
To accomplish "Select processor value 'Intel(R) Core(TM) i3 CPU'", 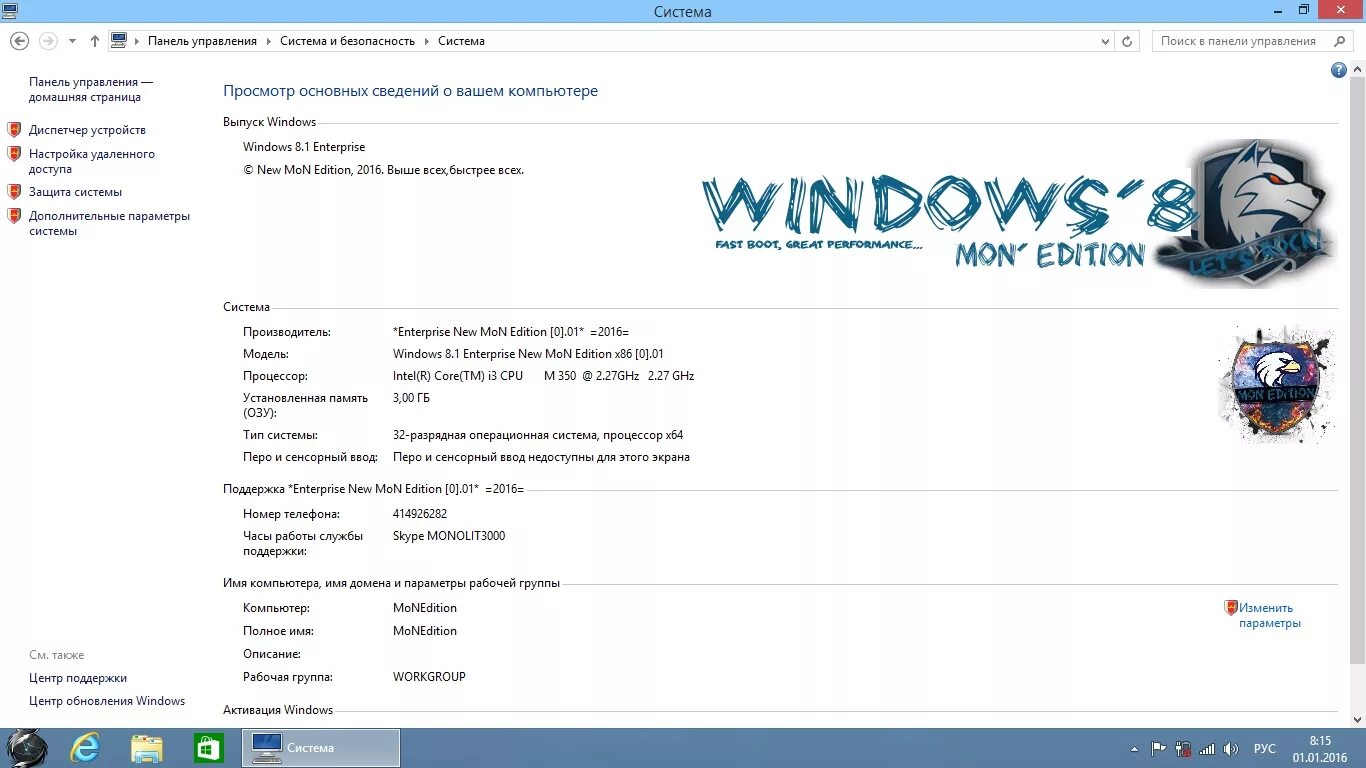I will [x=458, y=376].
